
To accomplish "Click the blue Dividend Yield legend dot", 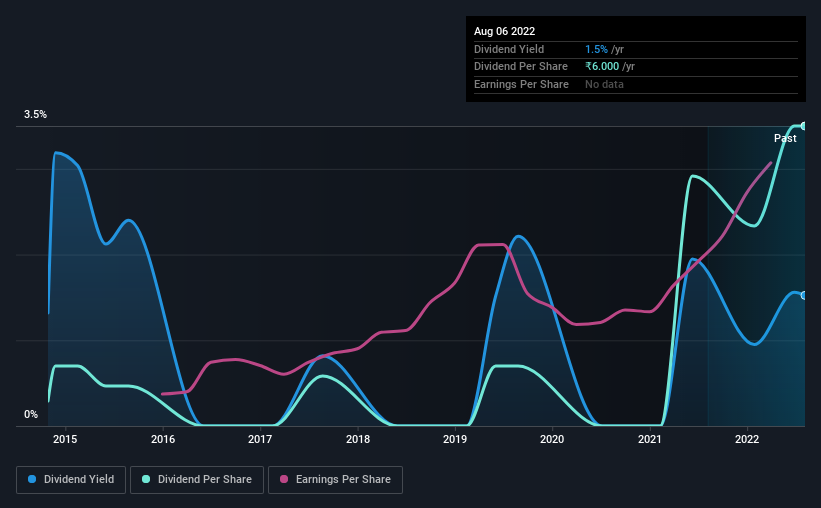I will pyautogui.click(x=32, y=479).
